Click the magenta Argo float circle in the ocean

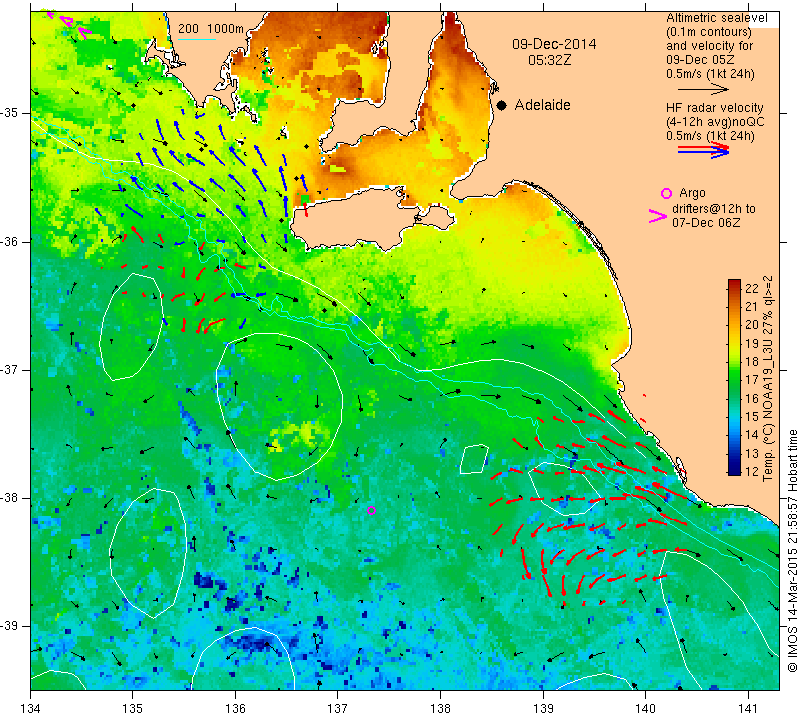371,510
